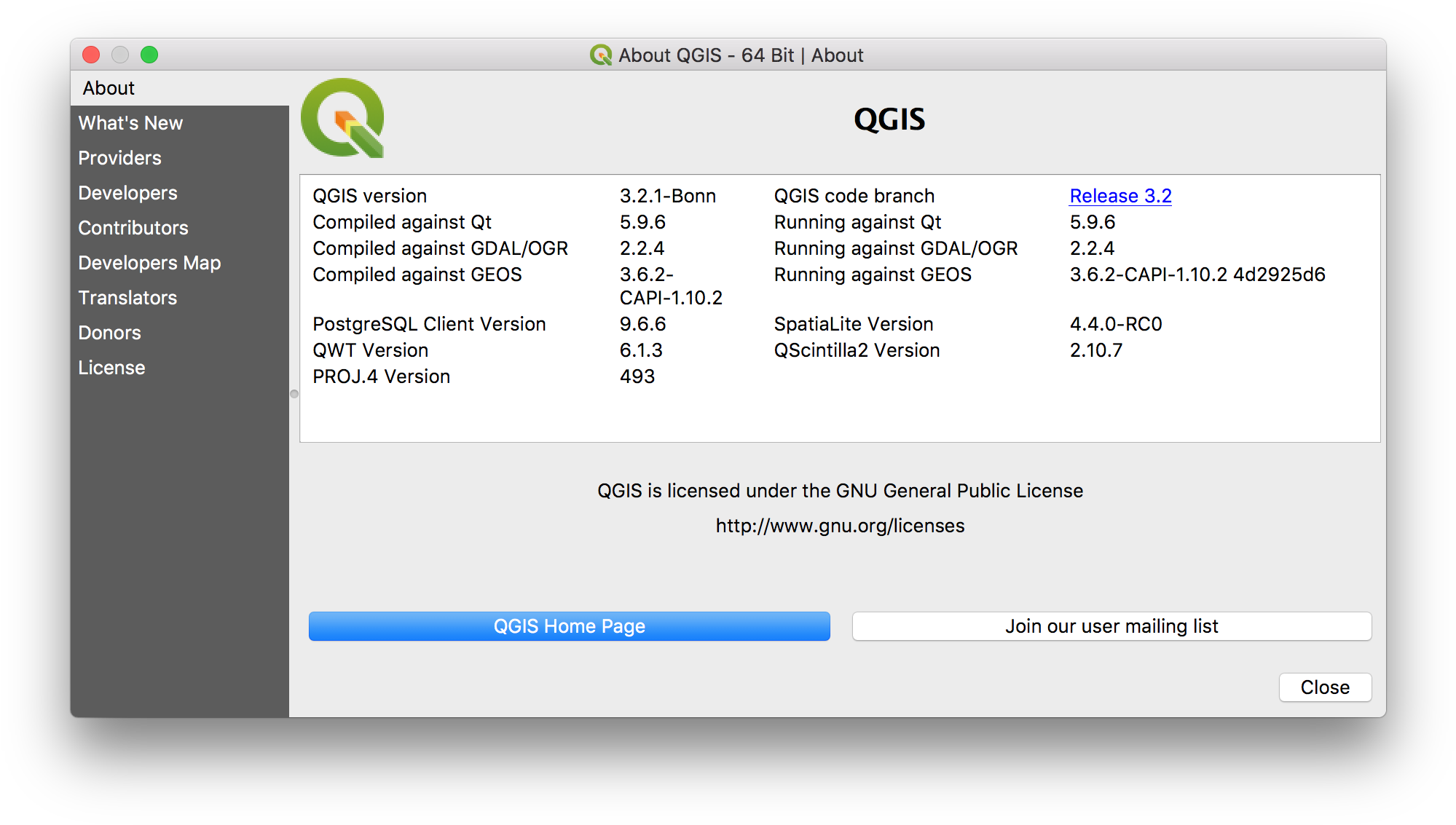Open the License section
This screenshot has height=825, width=1456.
pos(111,368)
